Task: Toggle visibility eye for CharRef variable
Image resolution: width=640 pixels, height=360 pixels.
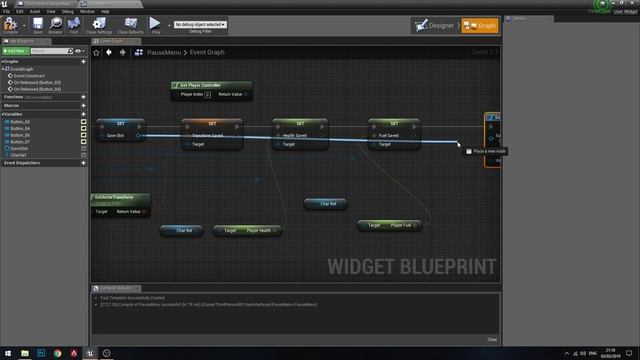Action: pyautogui.click(x=83, y=155)
